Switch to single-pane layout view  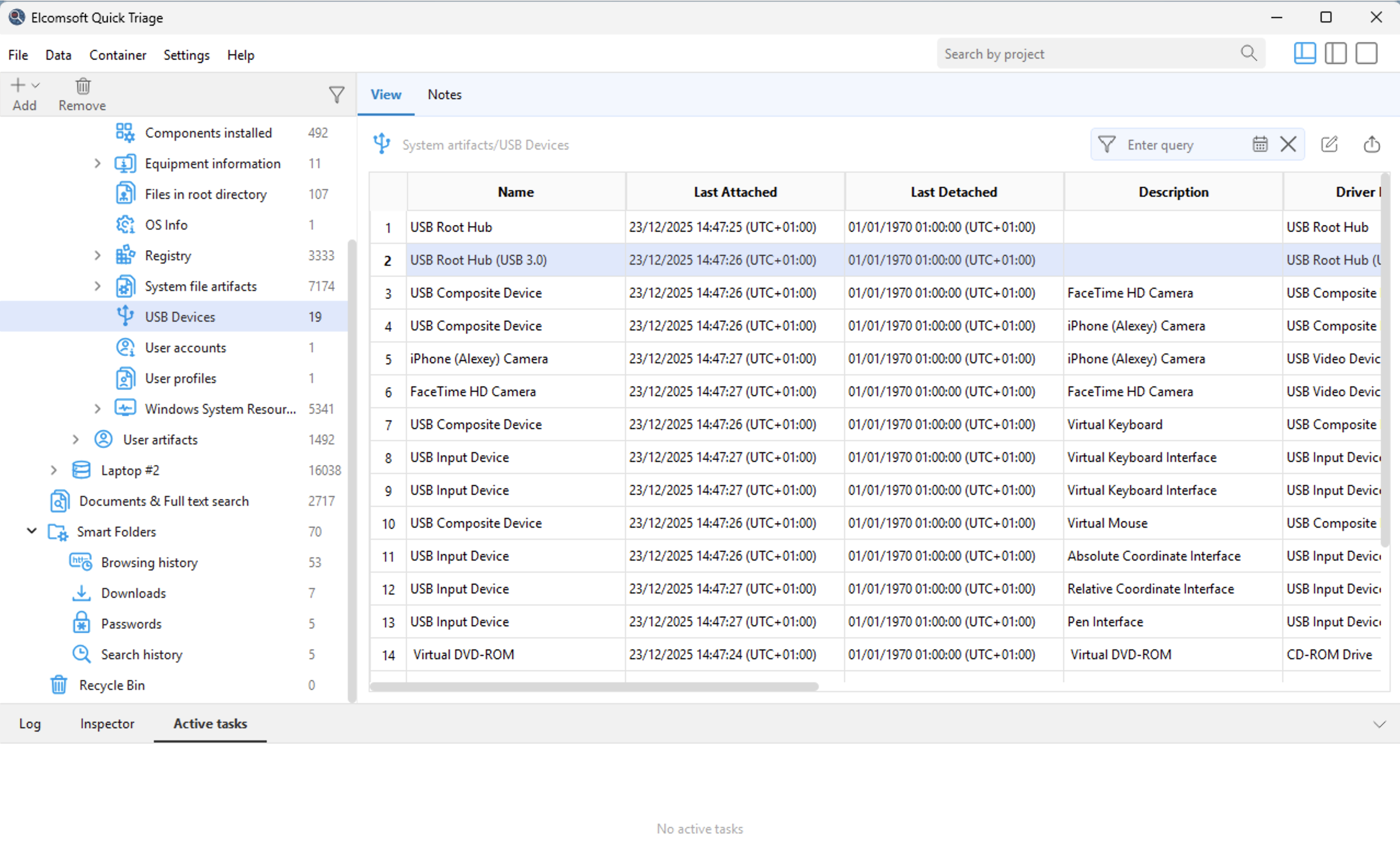1366,54
